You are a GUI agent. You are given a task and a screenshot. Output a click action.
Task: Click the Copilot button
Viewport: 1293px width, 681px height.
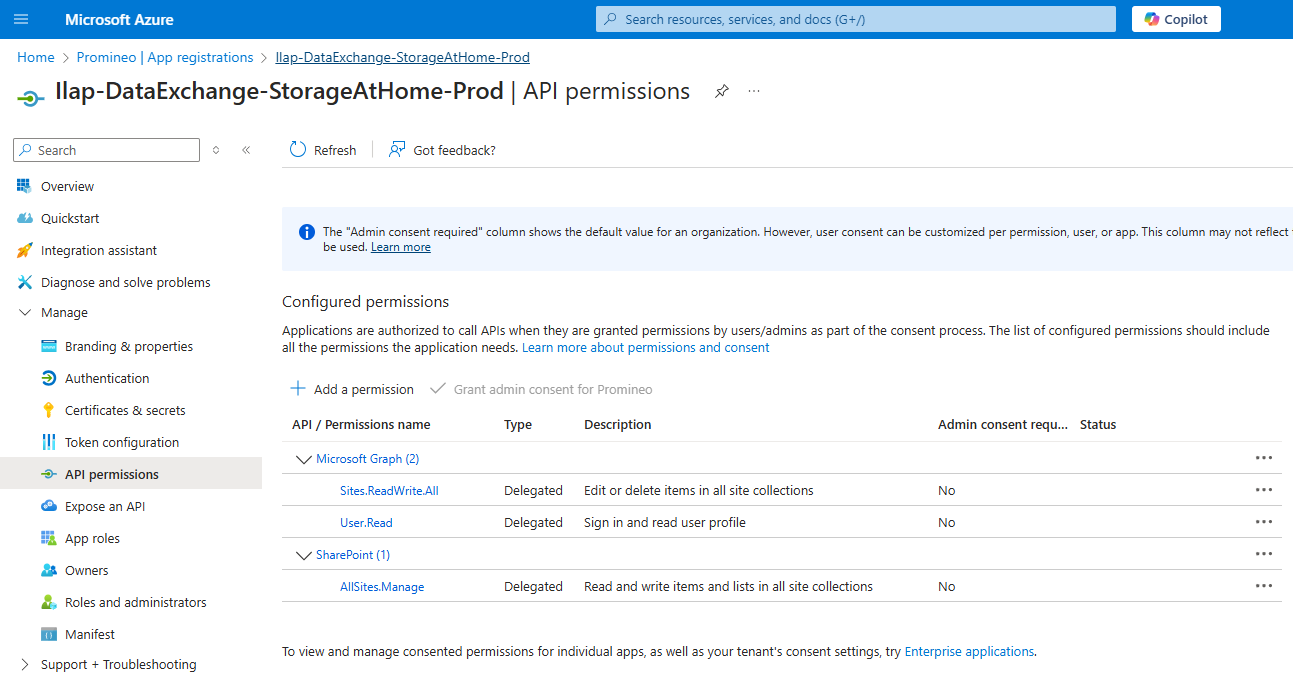(x=1176, y=19)
